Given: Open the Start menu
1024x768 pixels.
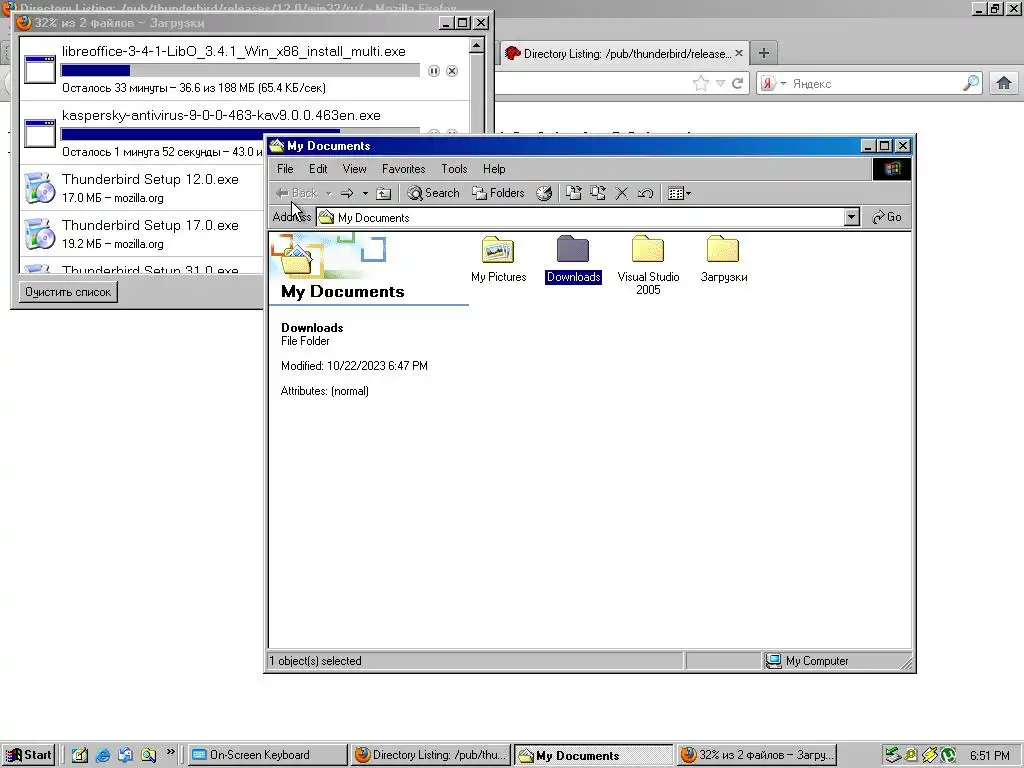Looking at the screenshot, I should click(28, 755).
